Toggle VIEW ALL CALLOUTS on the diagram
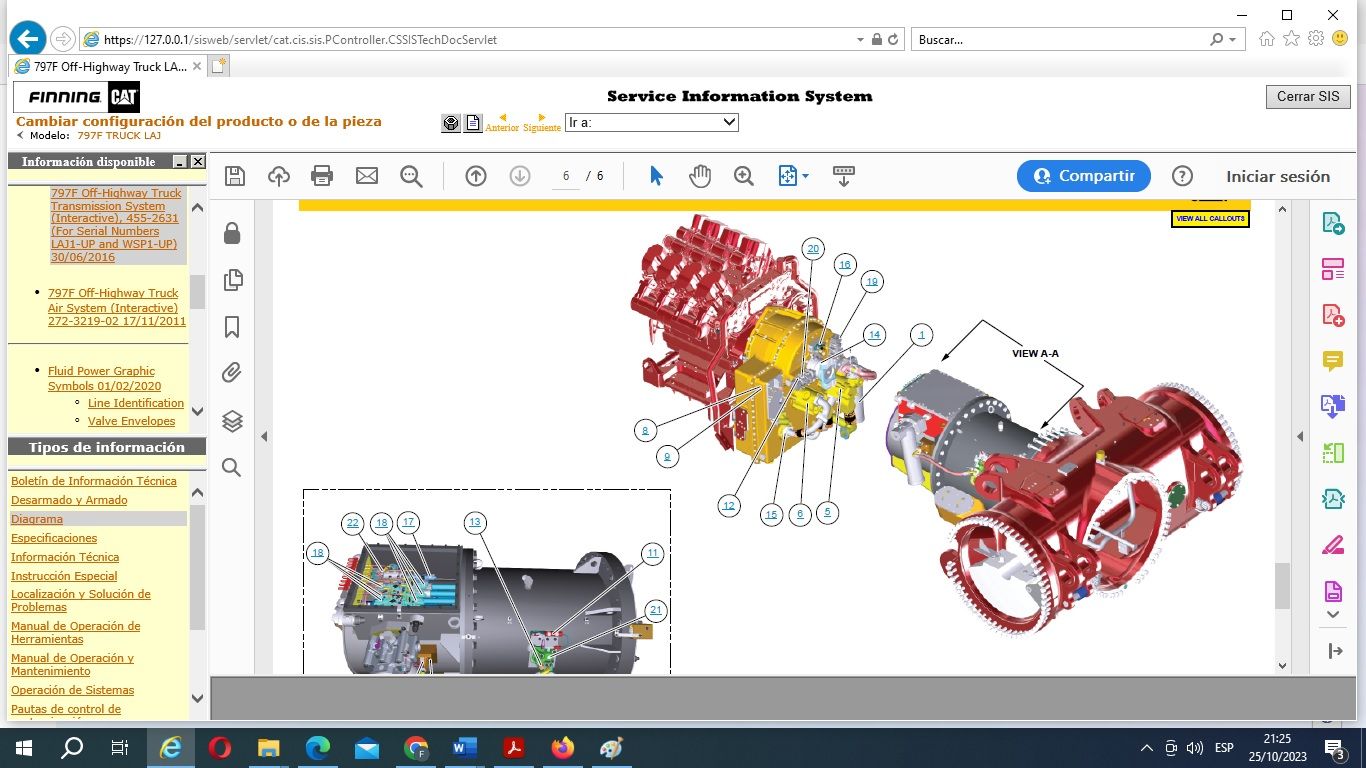Image resolution: width=1366 pixels, height=768 pixels. click(1209, 218)
